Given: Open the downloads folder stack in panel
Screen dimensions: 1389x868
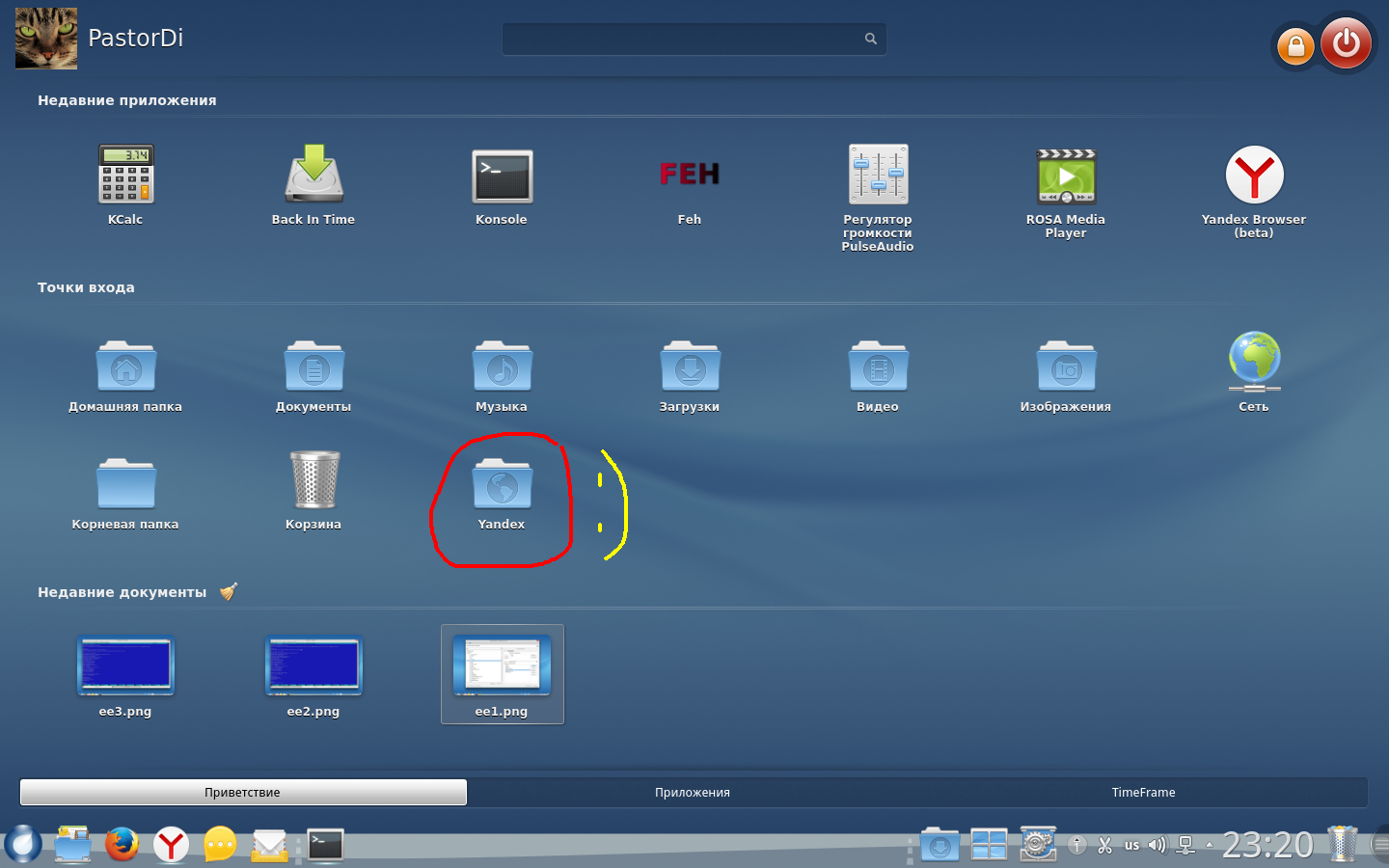Looking at the screenshot, I should (x=940, y=845).
